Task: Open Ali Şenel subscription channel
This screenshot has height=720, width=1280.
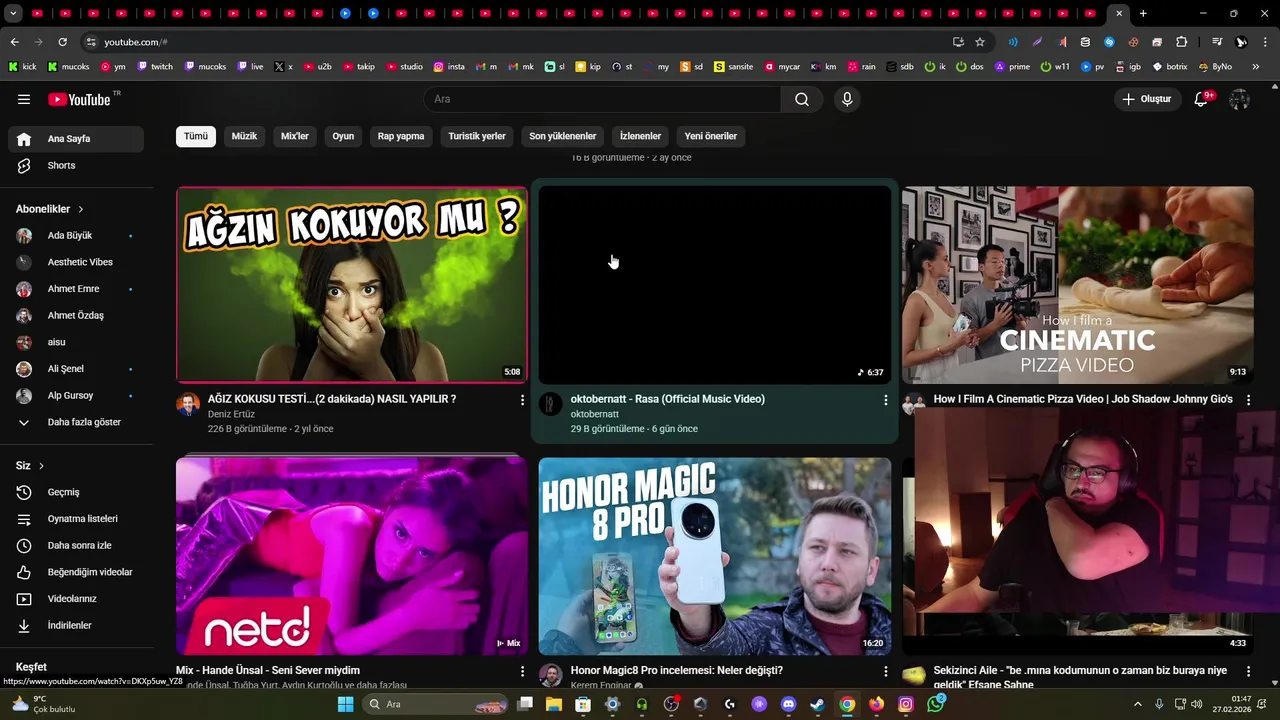Action: click(x=76, y=369)
